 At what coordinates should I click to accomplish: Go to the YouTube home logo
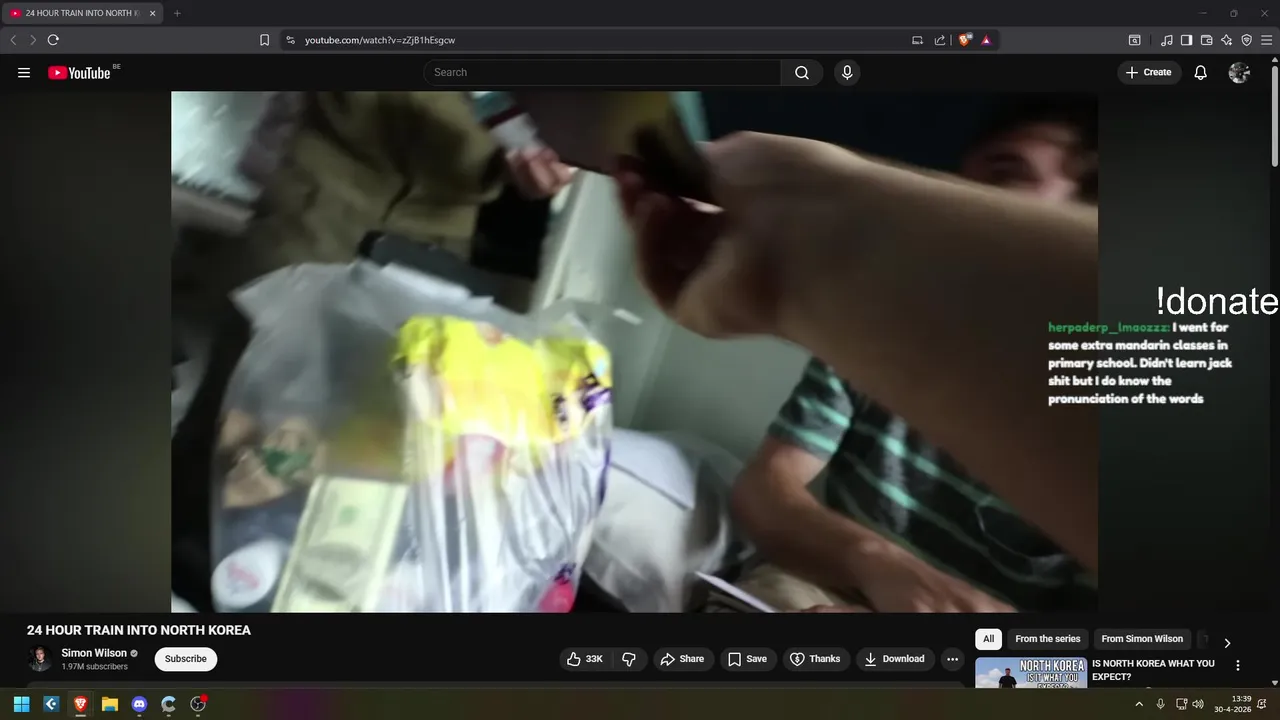(79, 72)
